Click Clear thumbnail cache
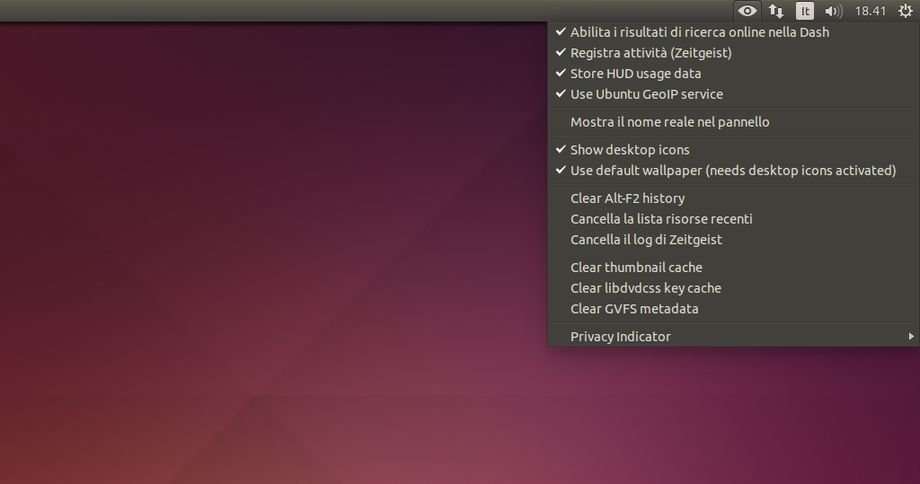The width and height of the screenshot is (920, 484). tap(636, 267)
